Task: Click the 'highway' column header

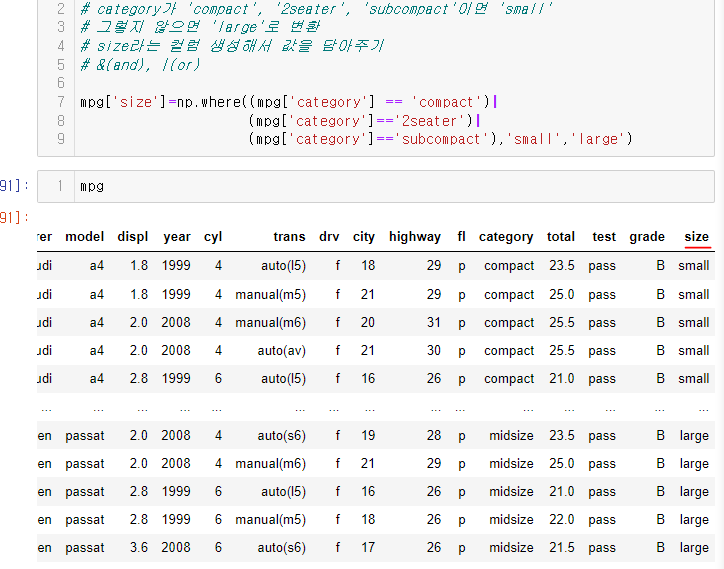Action: tap(415, 237)
